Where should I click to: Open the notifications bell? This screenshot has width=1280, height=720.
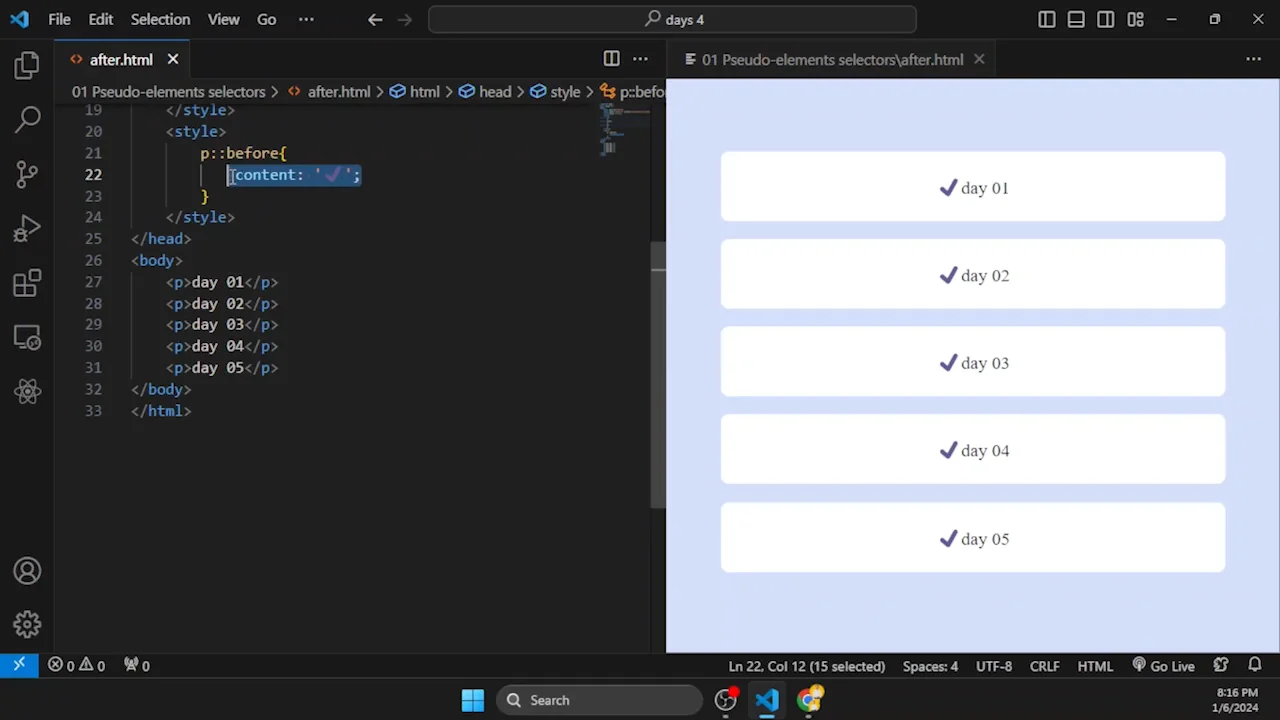pos(1255,666)
